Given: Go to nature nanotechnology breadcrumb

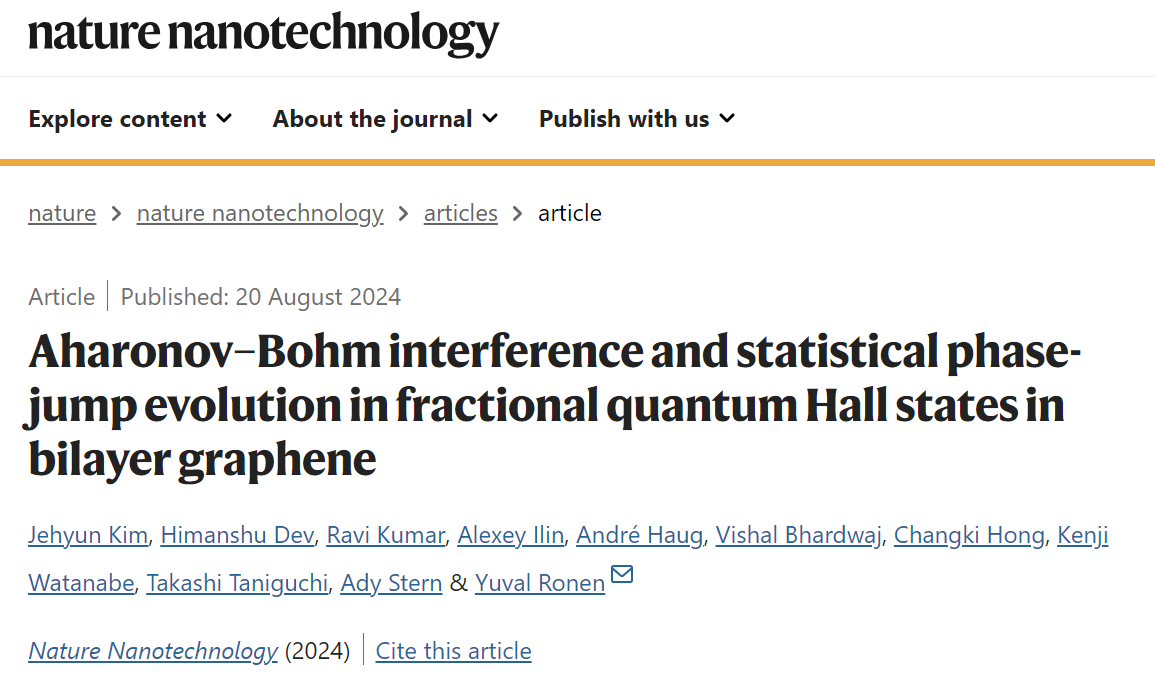Looking at the screenshot, I should 260,213.
